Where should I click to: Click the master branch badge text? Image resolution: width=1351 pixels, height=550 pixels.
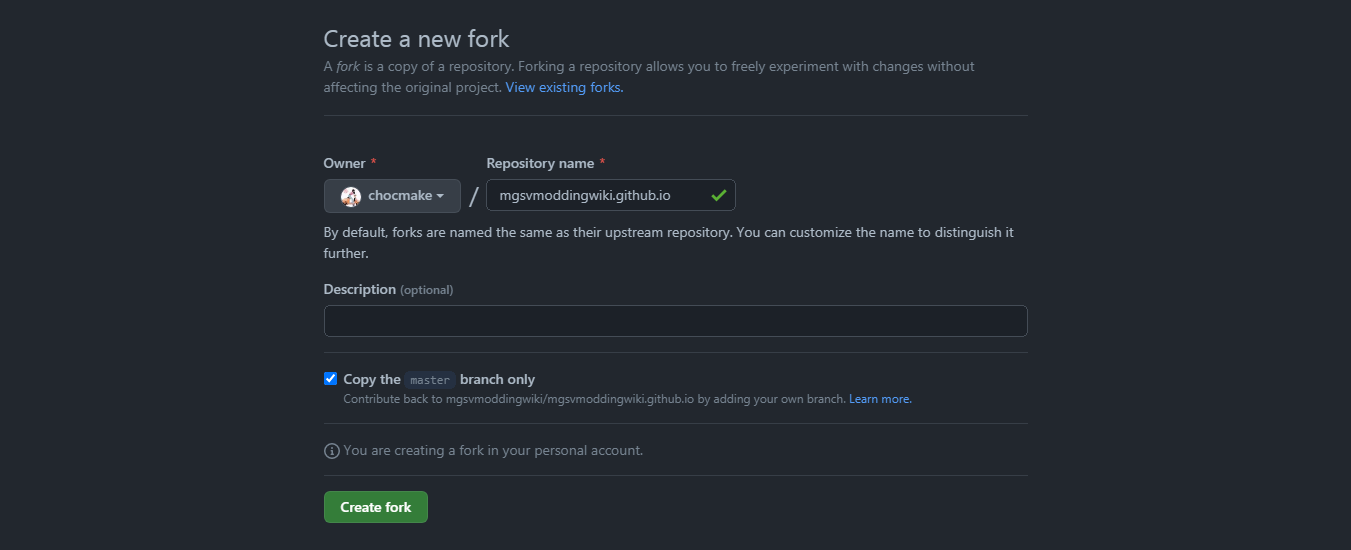click(x=430, y=380)
